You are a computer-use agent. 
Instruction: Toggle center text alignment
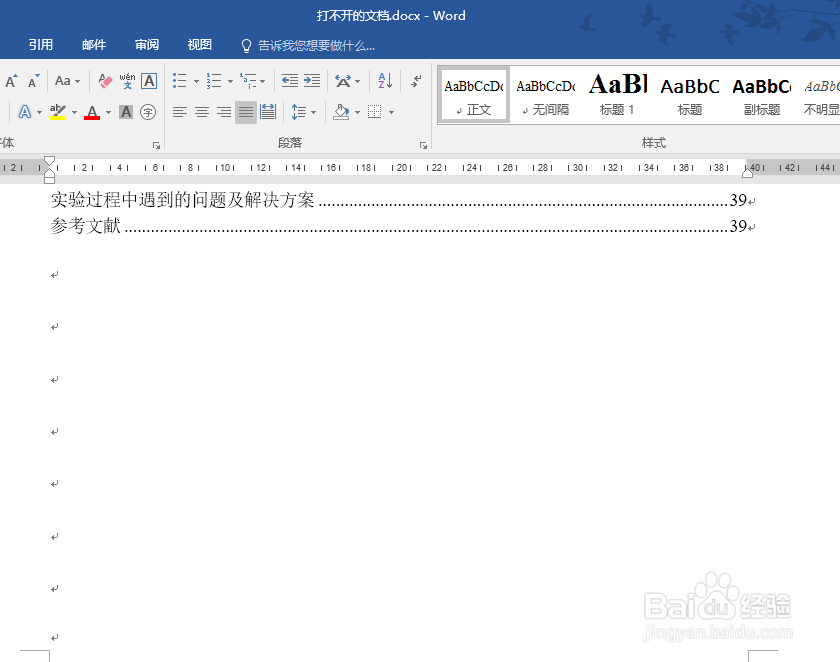coord(199,111)
